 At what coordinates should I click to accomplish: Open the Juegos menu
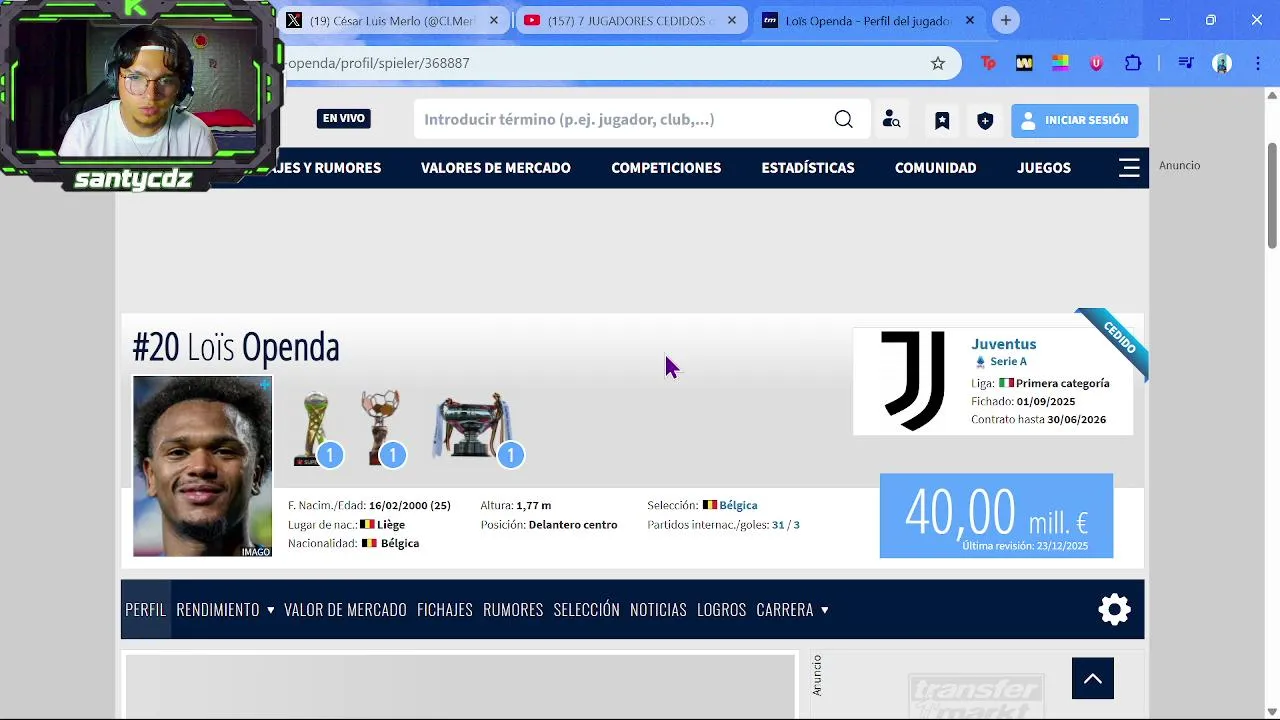point(1044,168)
